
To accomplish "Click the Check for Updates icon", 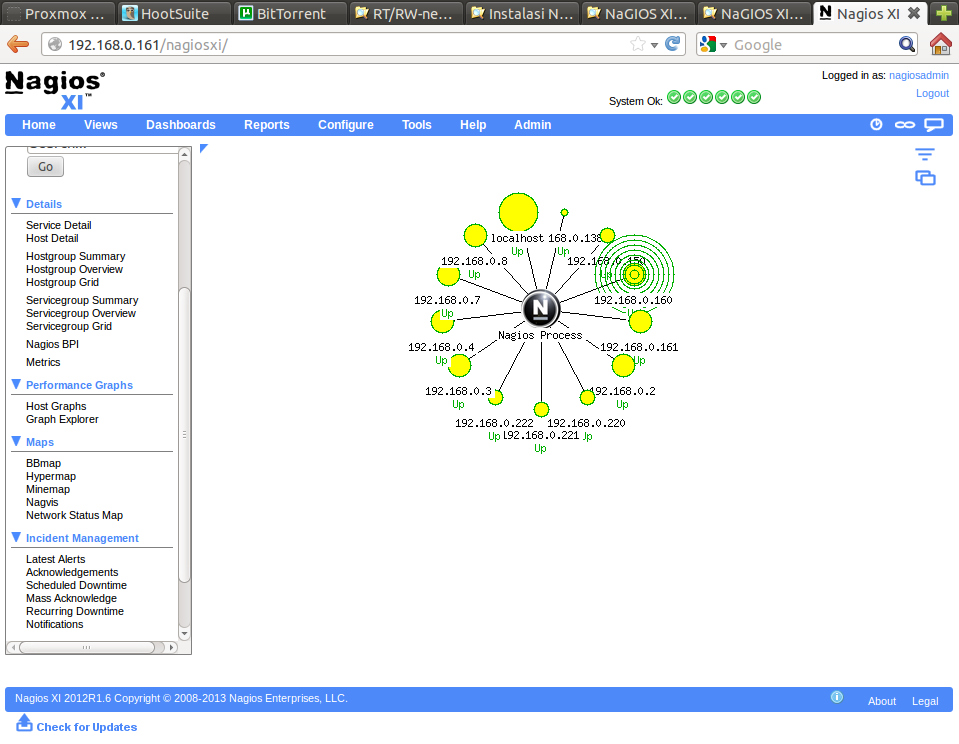I will [x=25, y=723].
